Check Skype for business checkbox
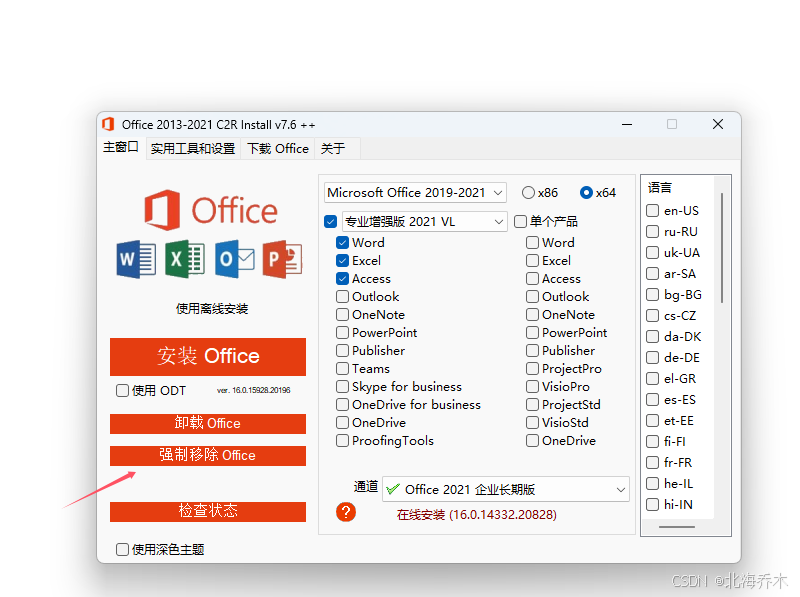 [342, 386]
